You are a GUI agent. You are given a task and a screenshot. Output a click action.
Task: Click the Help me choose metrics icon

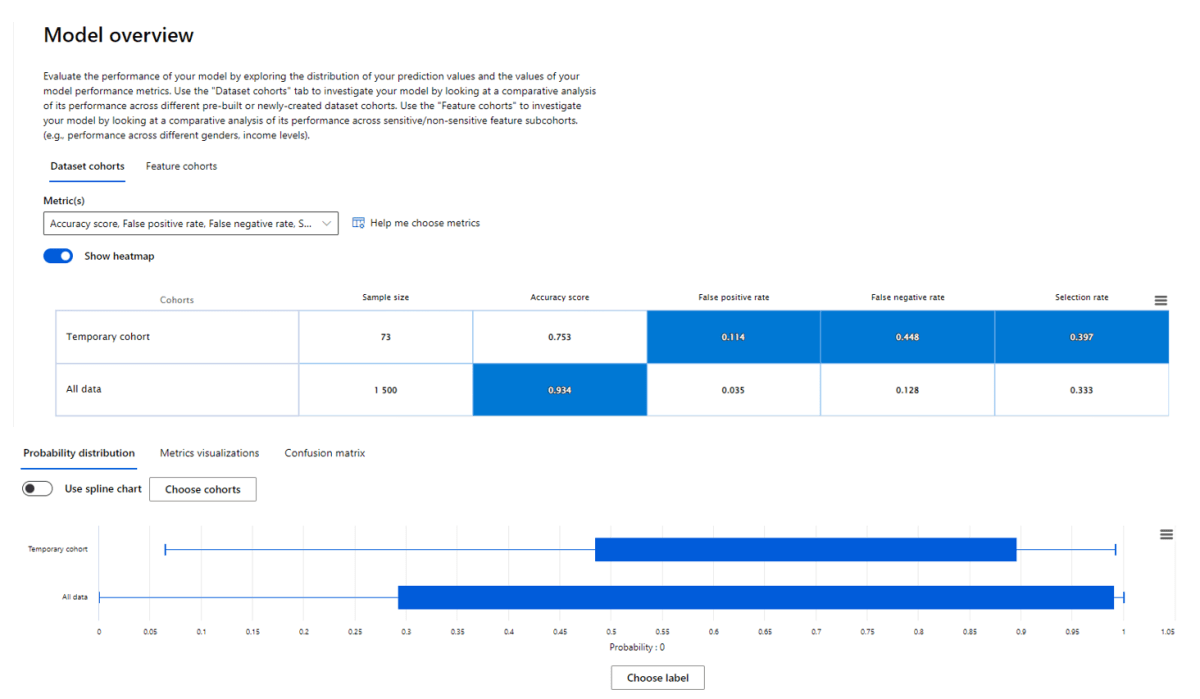pos(357,222)
